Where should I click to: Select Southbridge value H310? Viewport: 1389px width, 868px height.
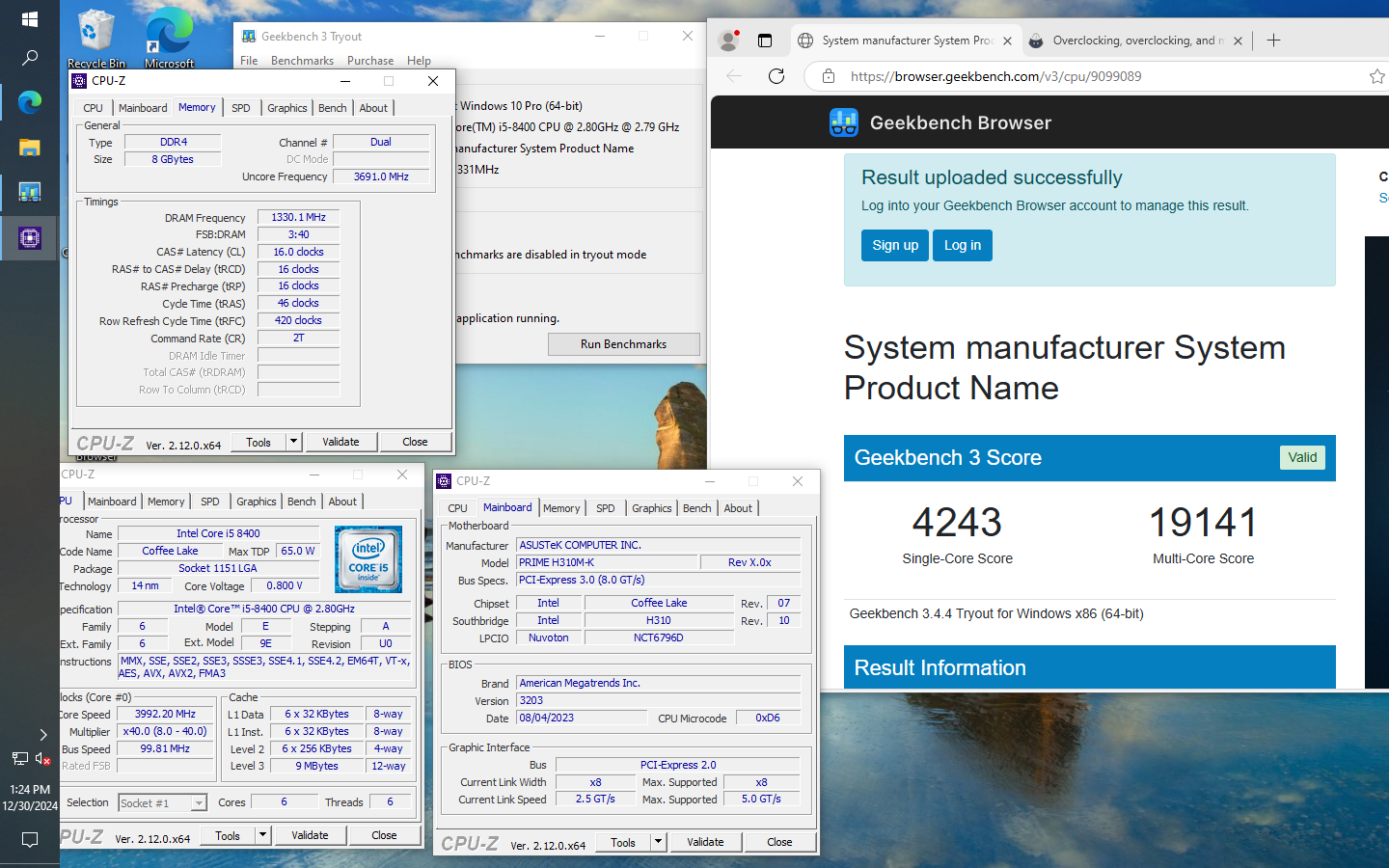pos(659,620)
